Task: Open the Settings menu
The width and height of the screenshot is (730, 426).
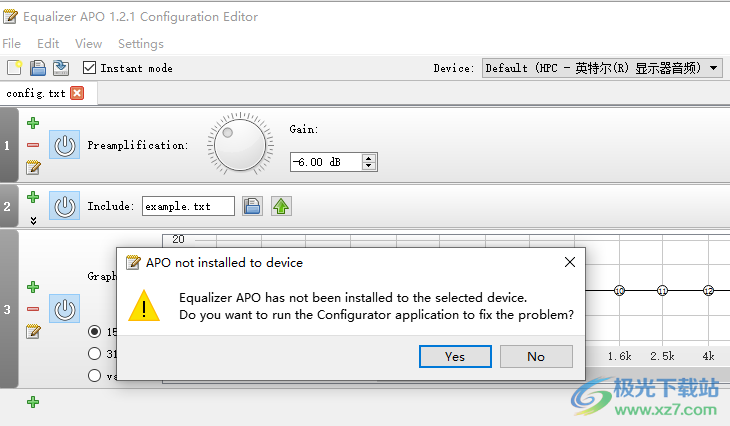Action: click(141, 44)
